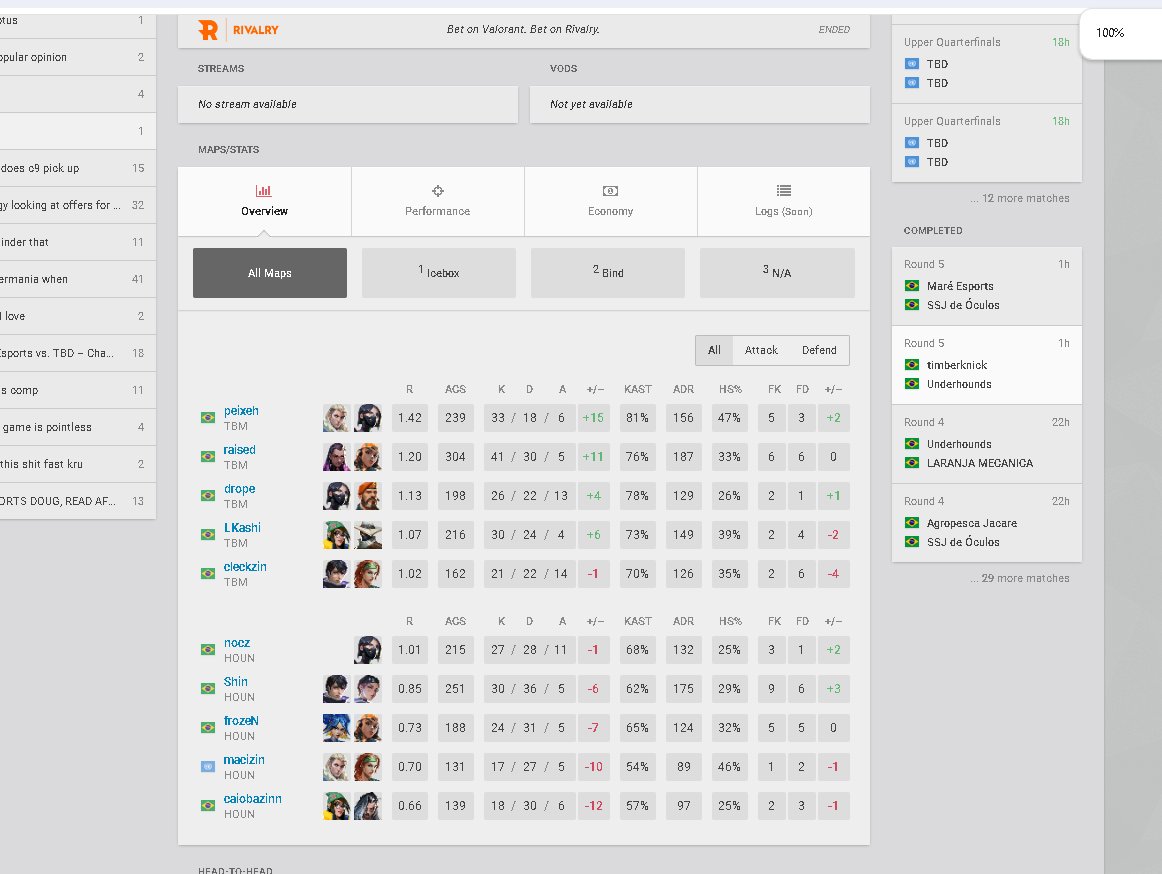Viewport: 1162px width, 874px height.
Task: Click caiobazinn's second agent icon
Action: 368,806
